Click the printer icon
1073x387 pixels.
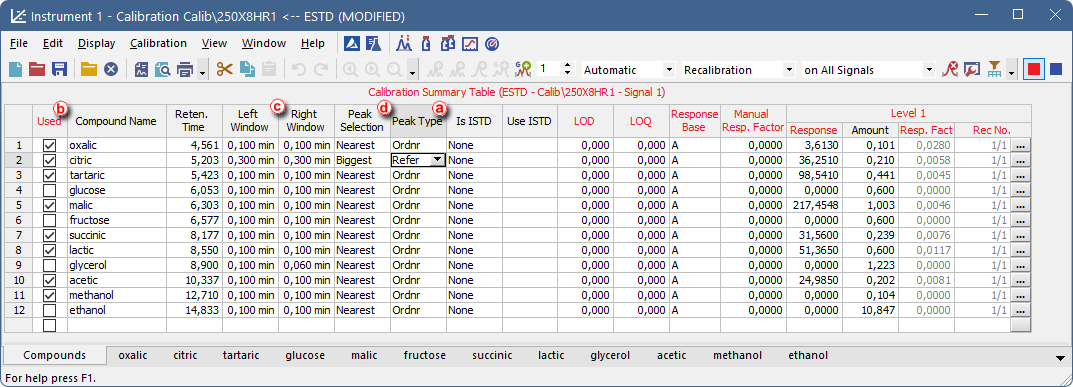[185, 69]
